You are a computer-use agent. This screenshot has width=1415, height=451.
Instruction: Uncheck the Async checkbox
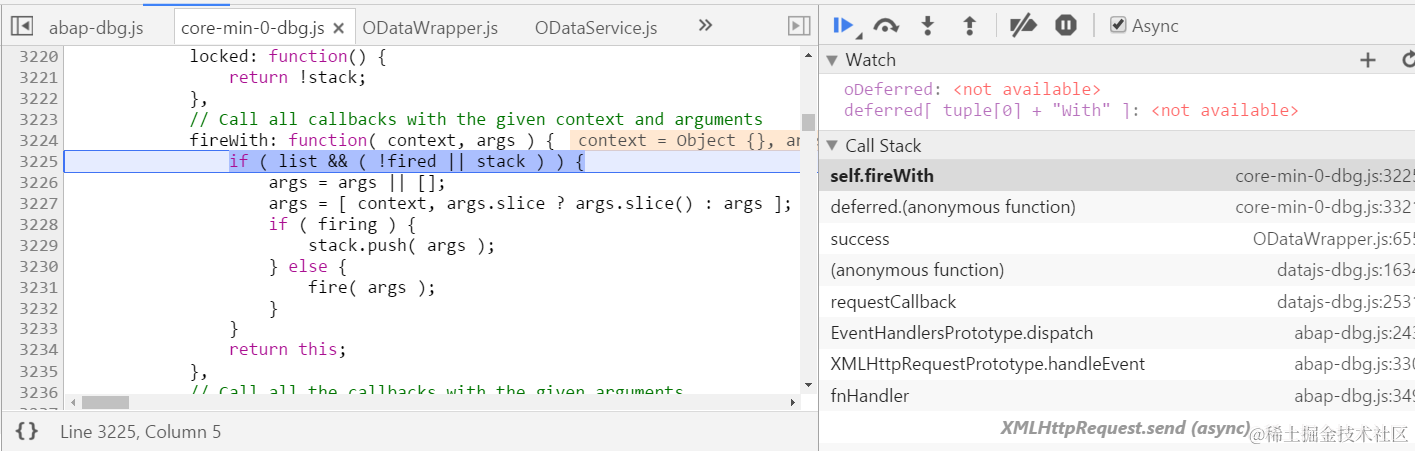[x=1119, y=25]
